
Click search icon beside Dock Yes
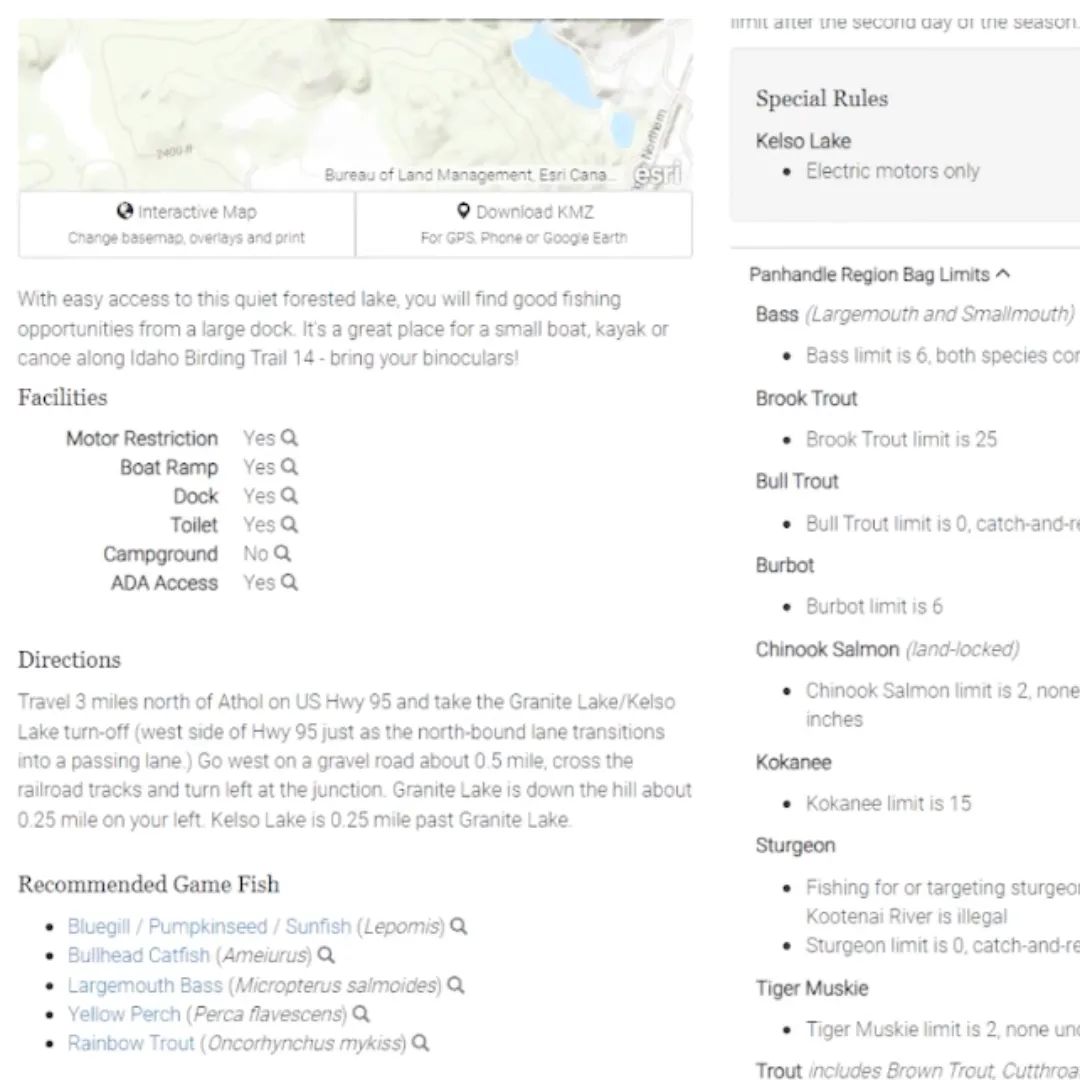click(290, 496)
